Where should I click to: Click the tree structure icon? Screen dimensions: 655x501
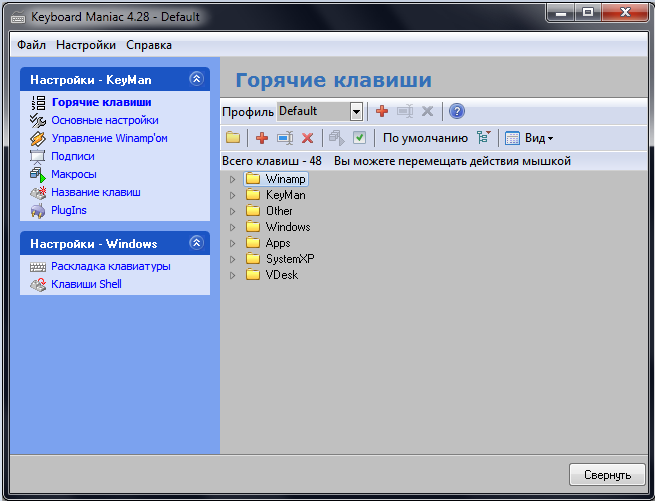(483, 137)
